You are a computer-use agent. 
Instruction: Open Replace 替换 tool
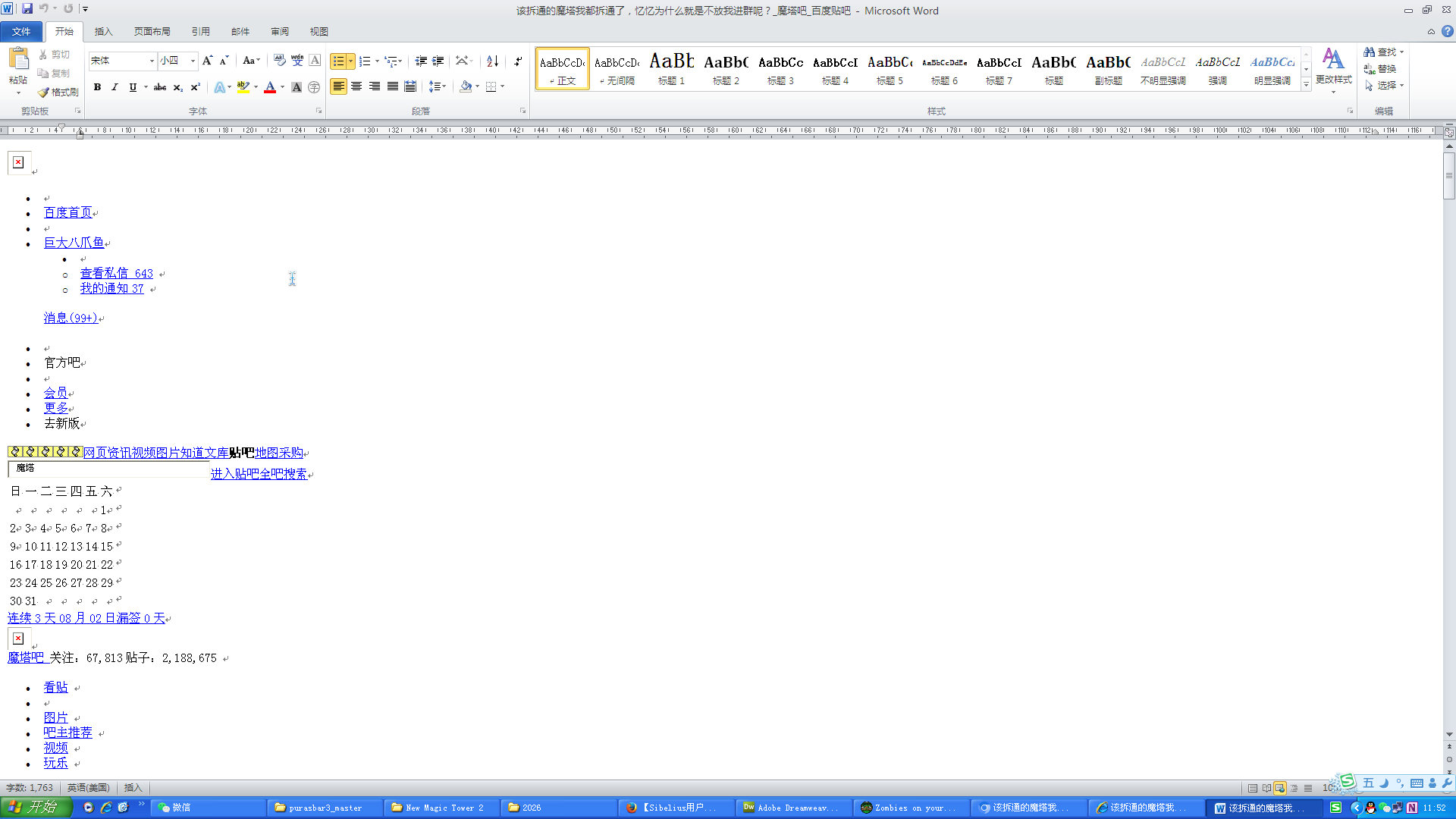(x=1380, y=69)
